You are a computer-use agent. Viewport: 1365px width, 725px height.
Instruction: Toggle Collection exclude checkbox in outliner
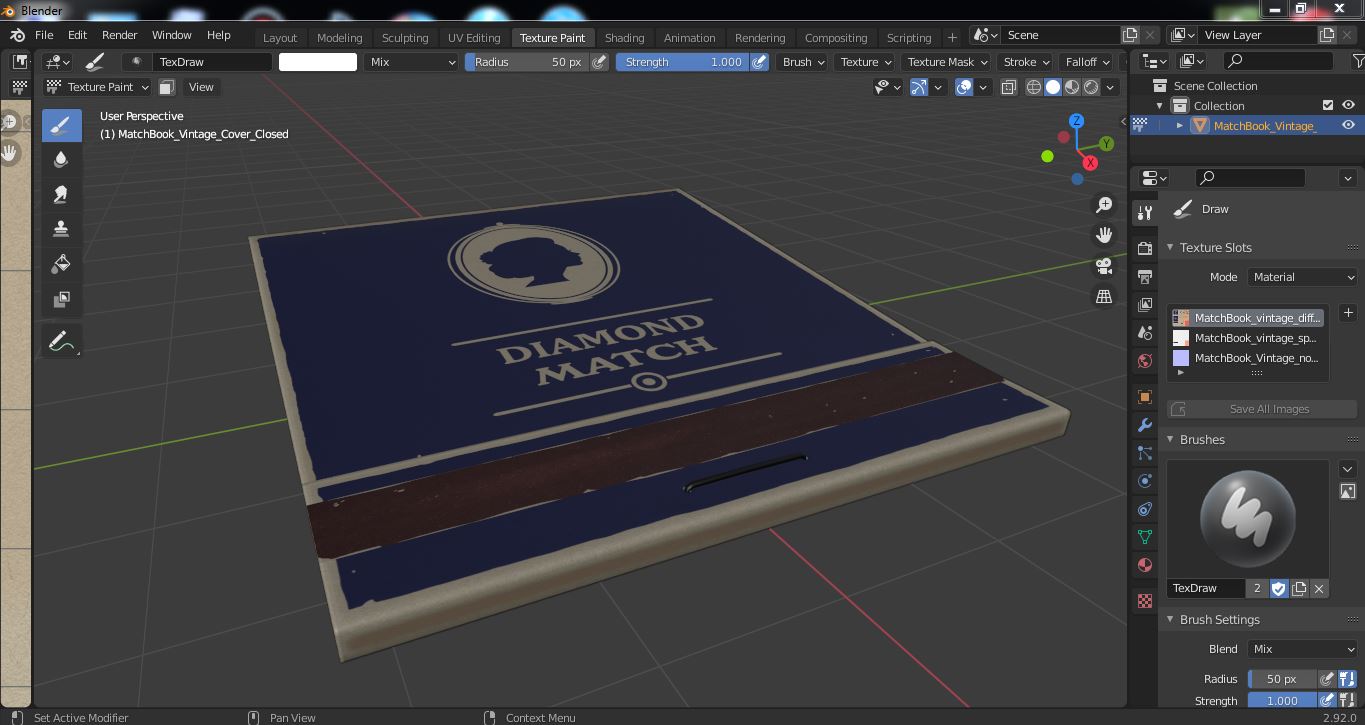pyautogui.click(x=1328, y=105)
